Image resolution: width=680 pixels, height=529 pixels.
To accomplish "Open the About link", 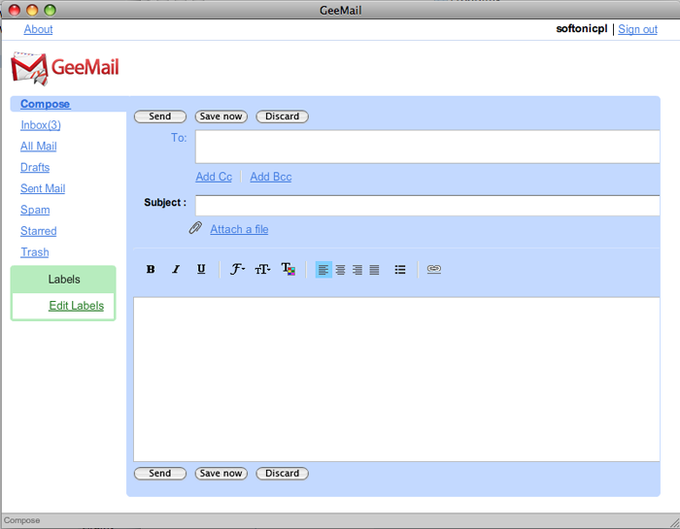I will point(38,29).
